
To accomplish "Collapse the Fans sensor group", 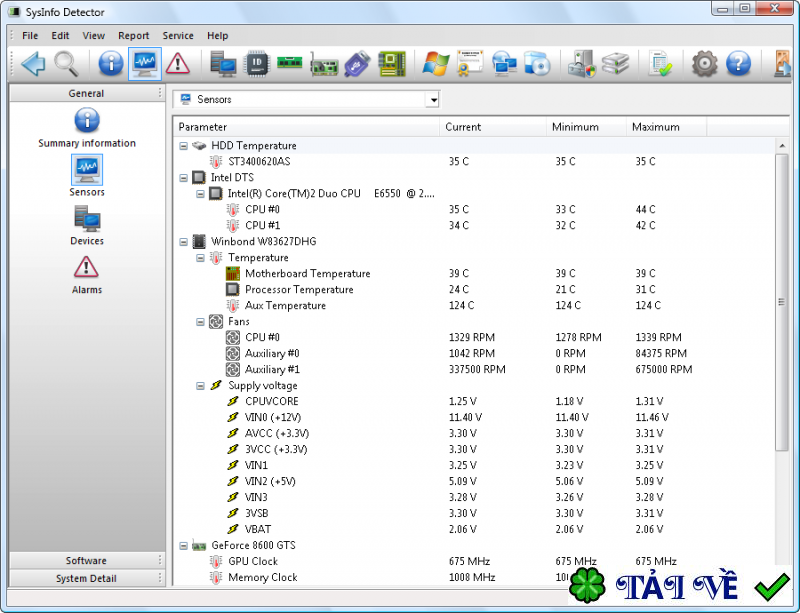I will coord(201,322).
